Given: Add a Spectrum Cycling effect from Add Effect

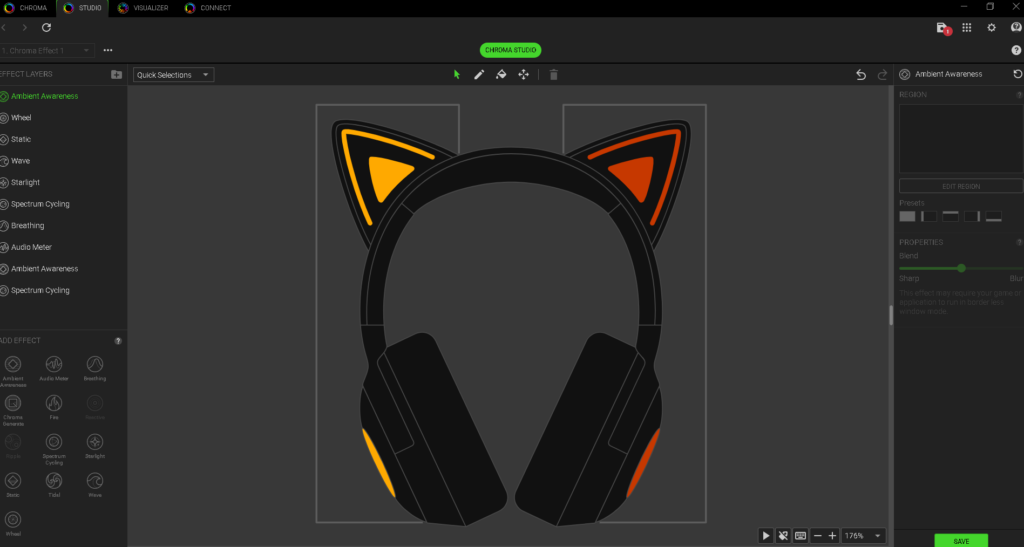Looking at the screenshot, I should (54, 449).
